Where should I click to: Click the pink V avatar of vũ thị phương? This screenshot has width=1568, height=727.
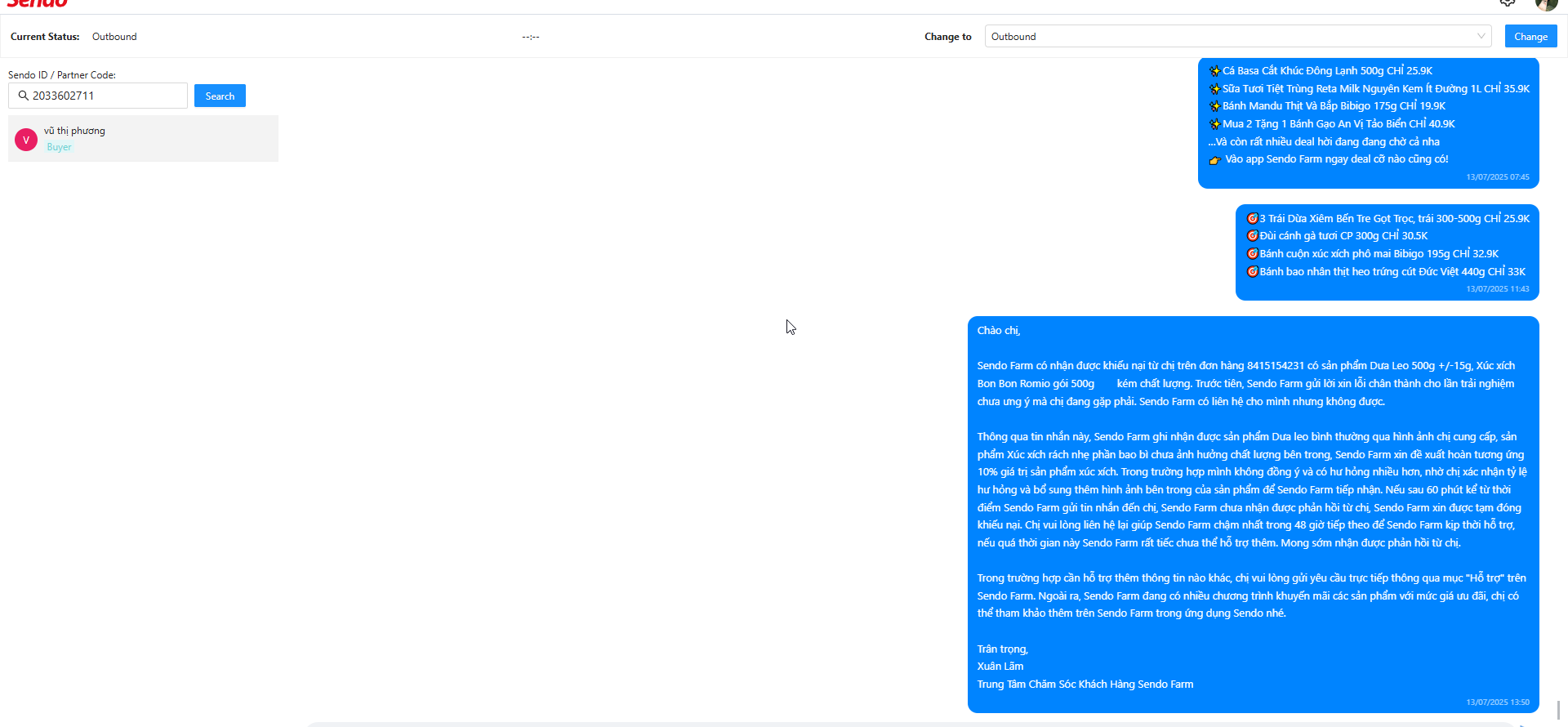coord(26,140)
